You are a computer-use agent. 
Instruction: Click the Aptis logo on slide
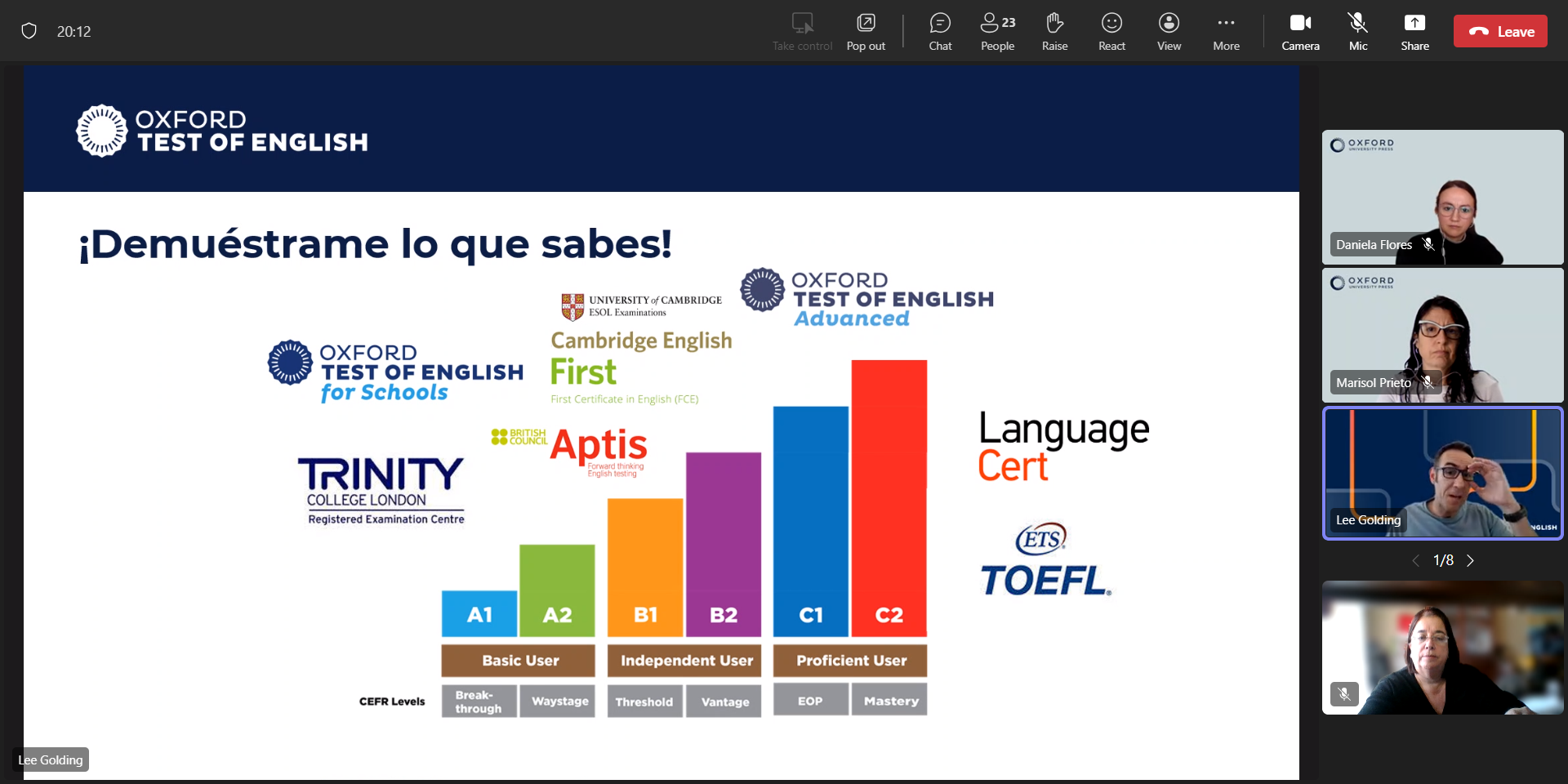(569, 452)
